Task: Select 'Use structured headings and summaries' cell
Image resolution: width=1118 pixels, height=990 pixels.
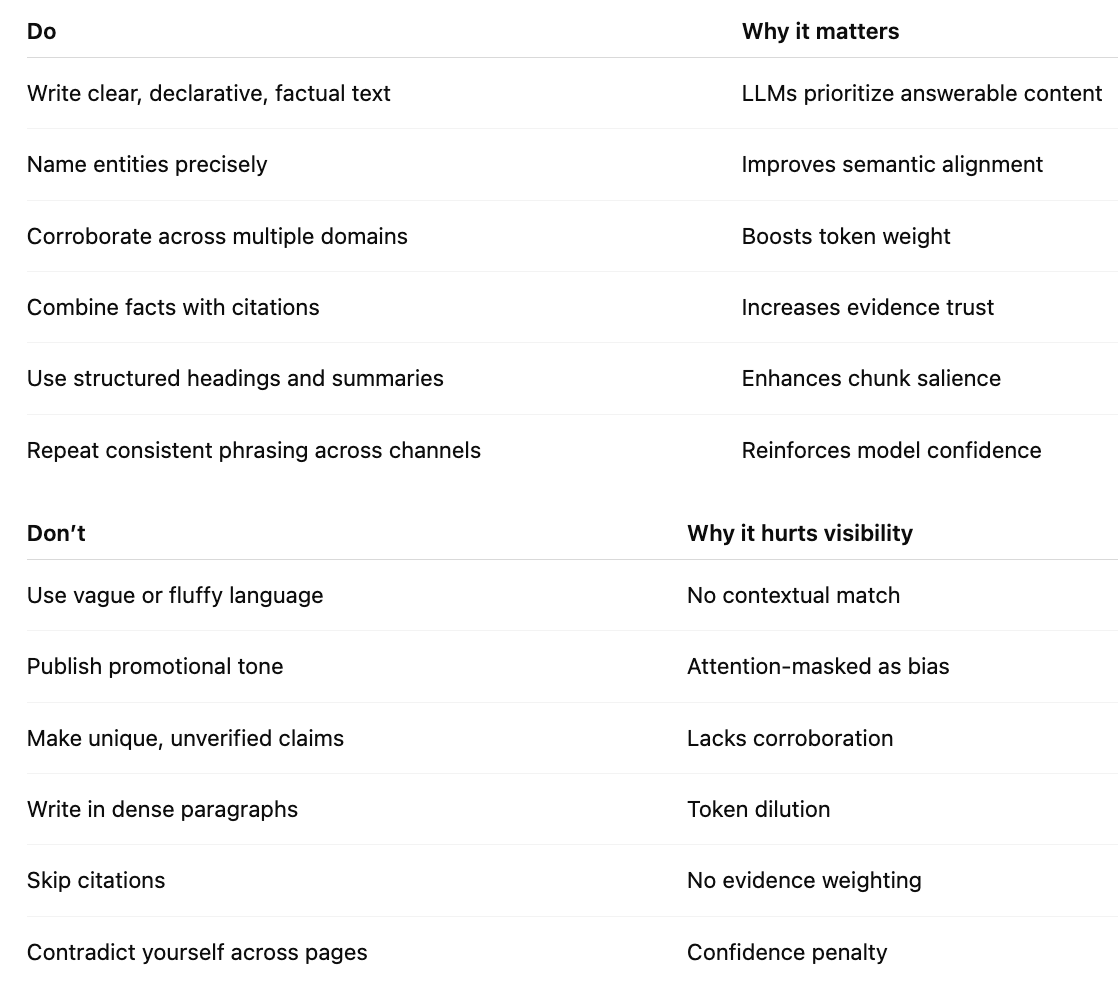Action: click(235, 379)
